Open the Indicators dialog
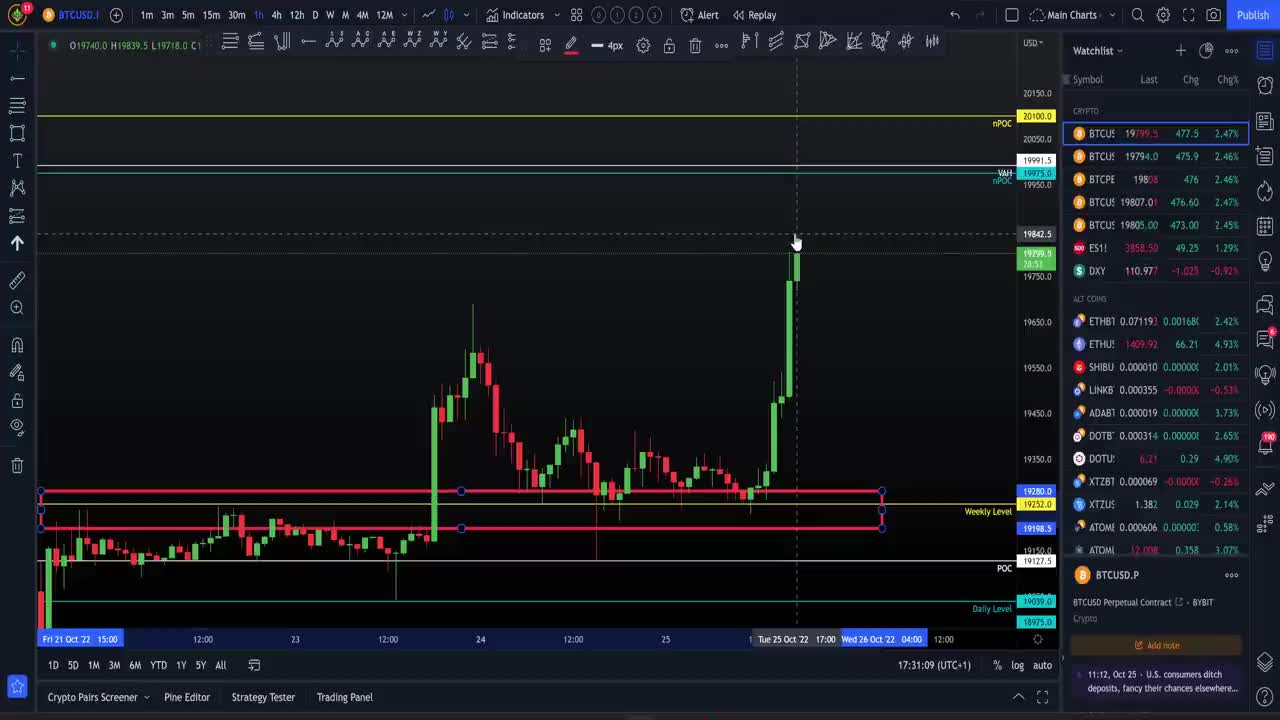 (x=515, y=15)
